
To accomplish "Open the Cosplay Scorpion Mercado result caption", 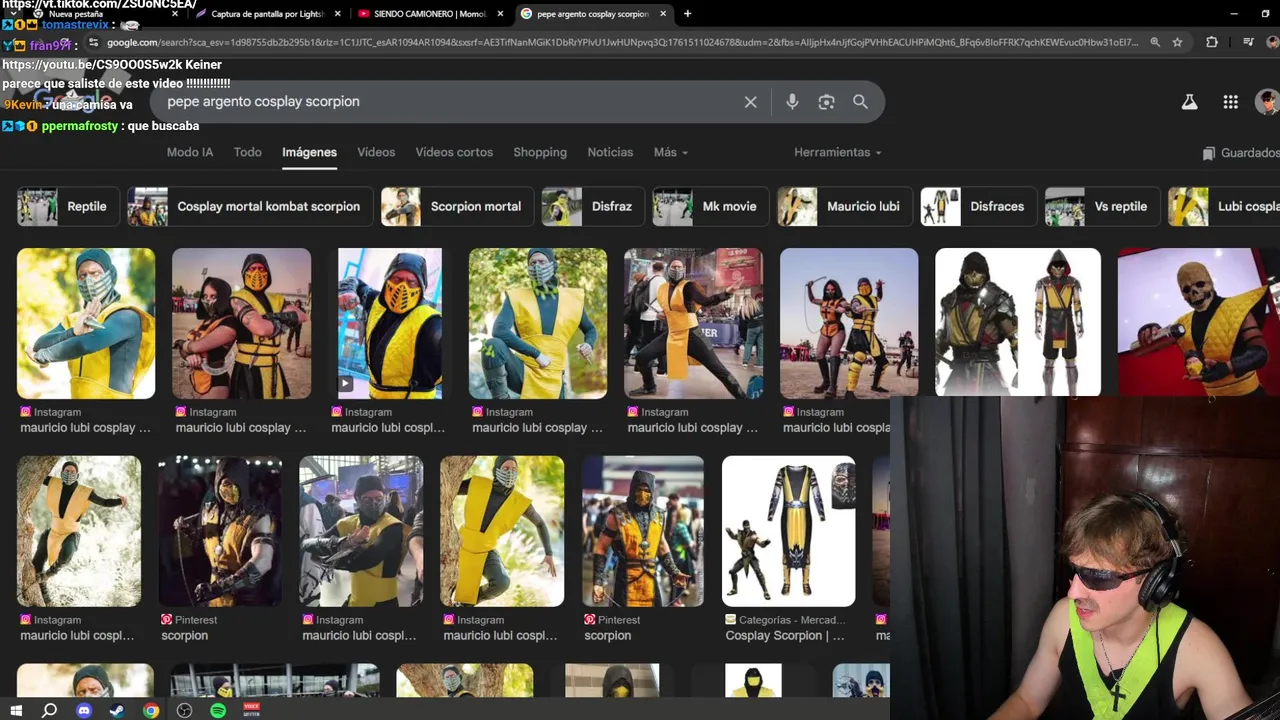I will point(785,636).
